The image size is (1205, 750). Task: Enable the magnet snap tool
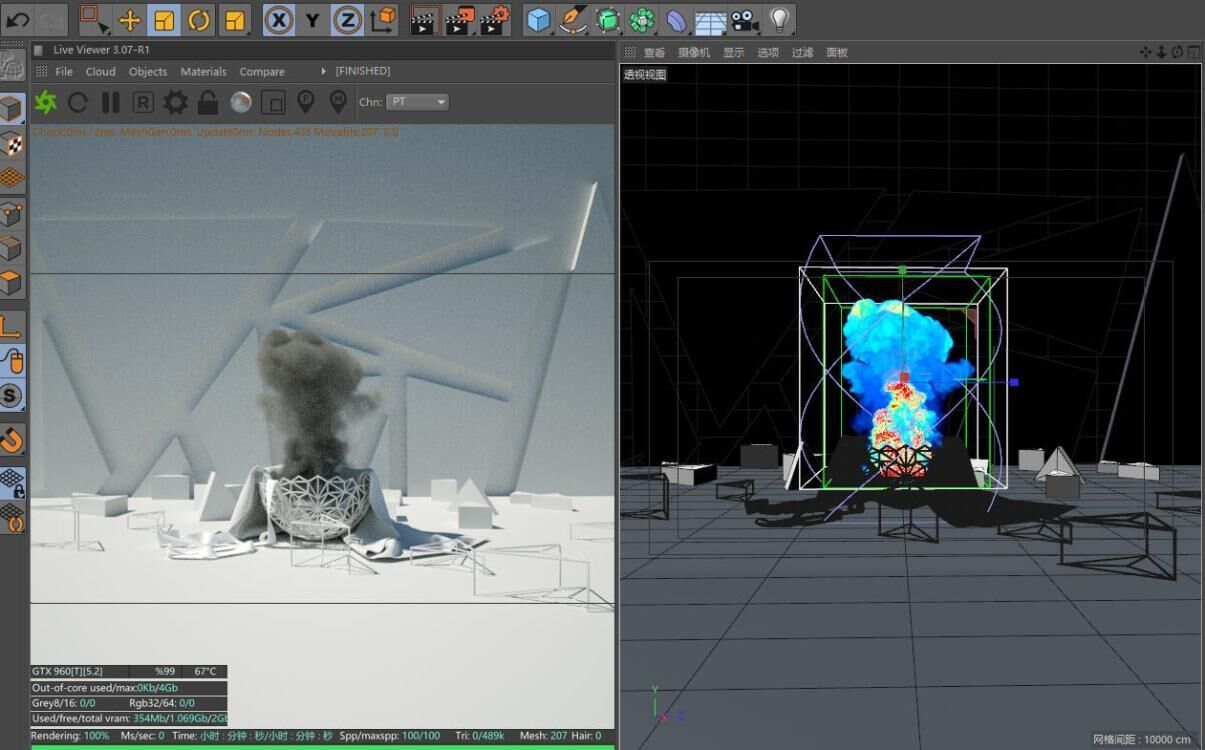[12, 440]
